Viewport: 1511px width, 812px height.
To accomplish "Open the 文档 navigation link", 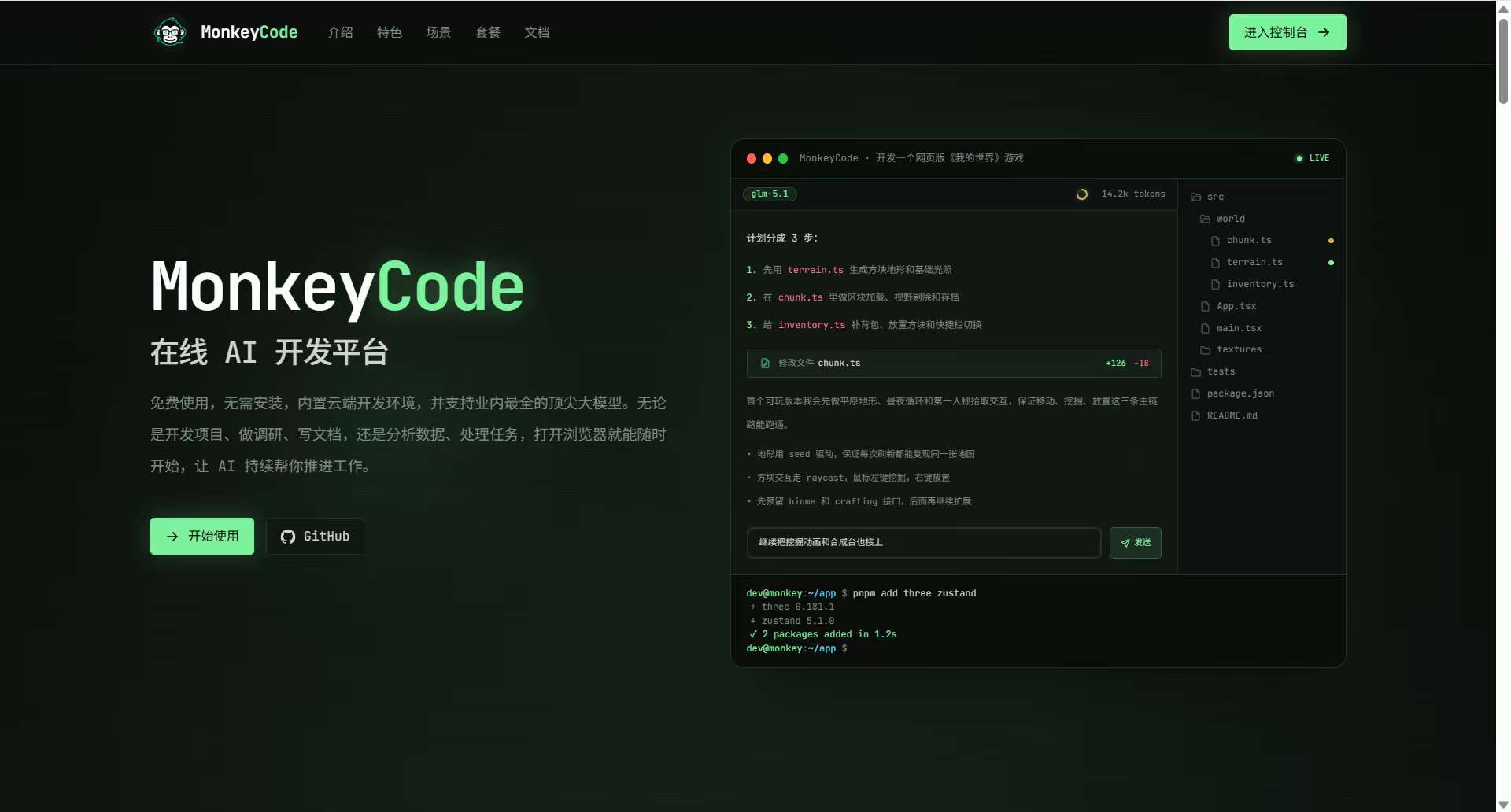I will 537,32.
